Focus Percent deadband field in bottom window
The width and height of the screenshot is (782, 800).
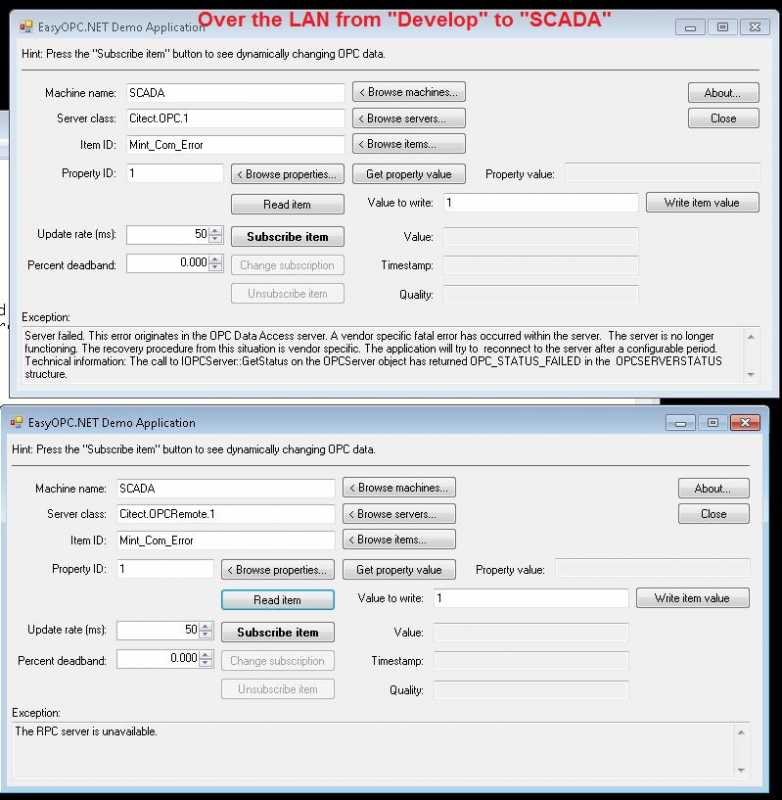[159, 659]
